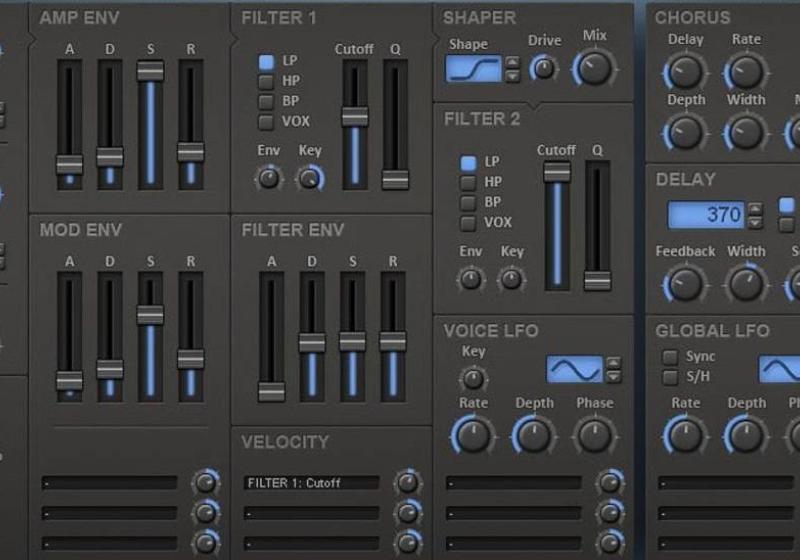Click first Mod Env modulation amount knob
800x560 pixels.
click(x=206, y=482)
